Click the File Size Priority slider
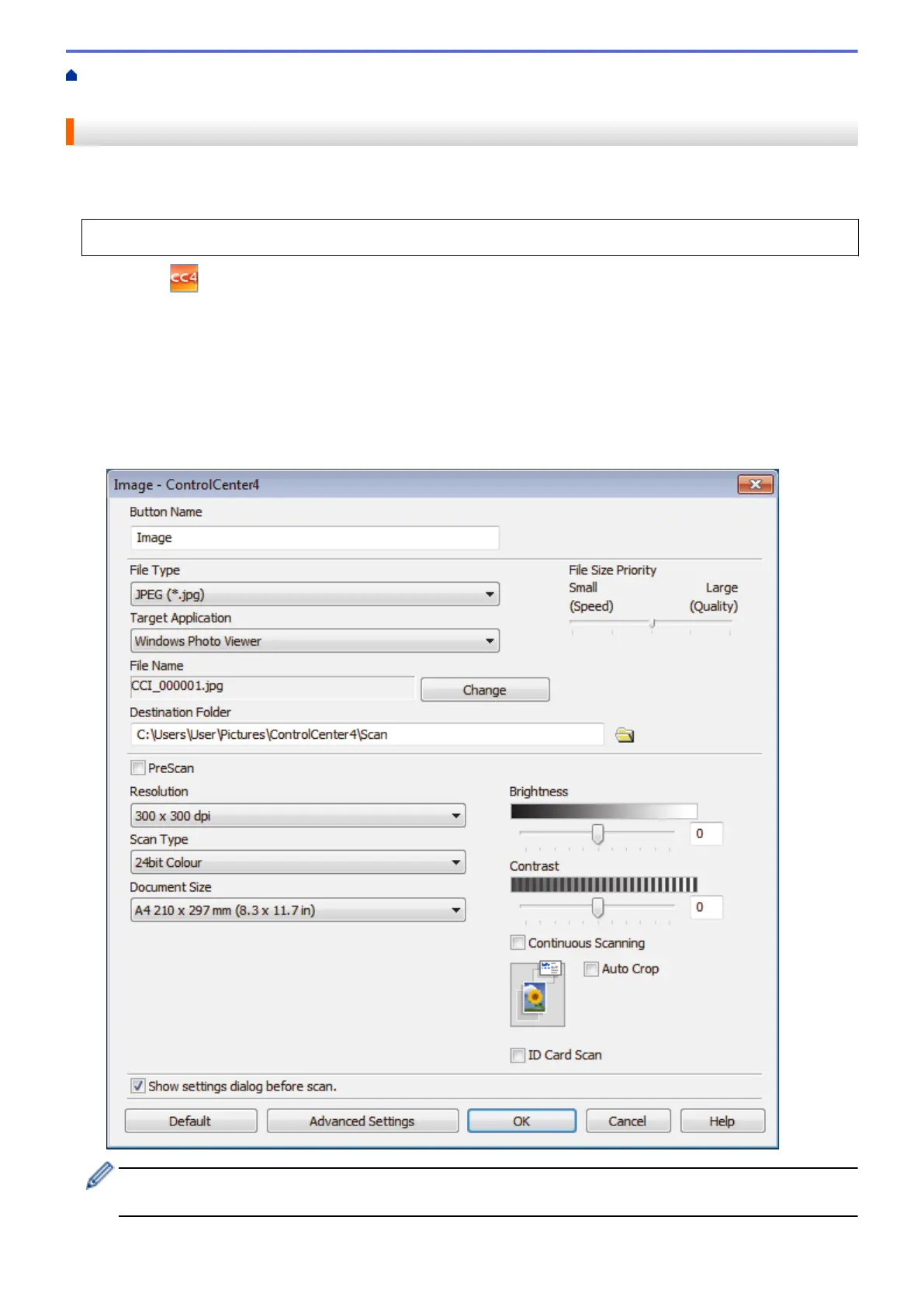The height and width of the screenshot is (1307, 924). coord(651,624)
